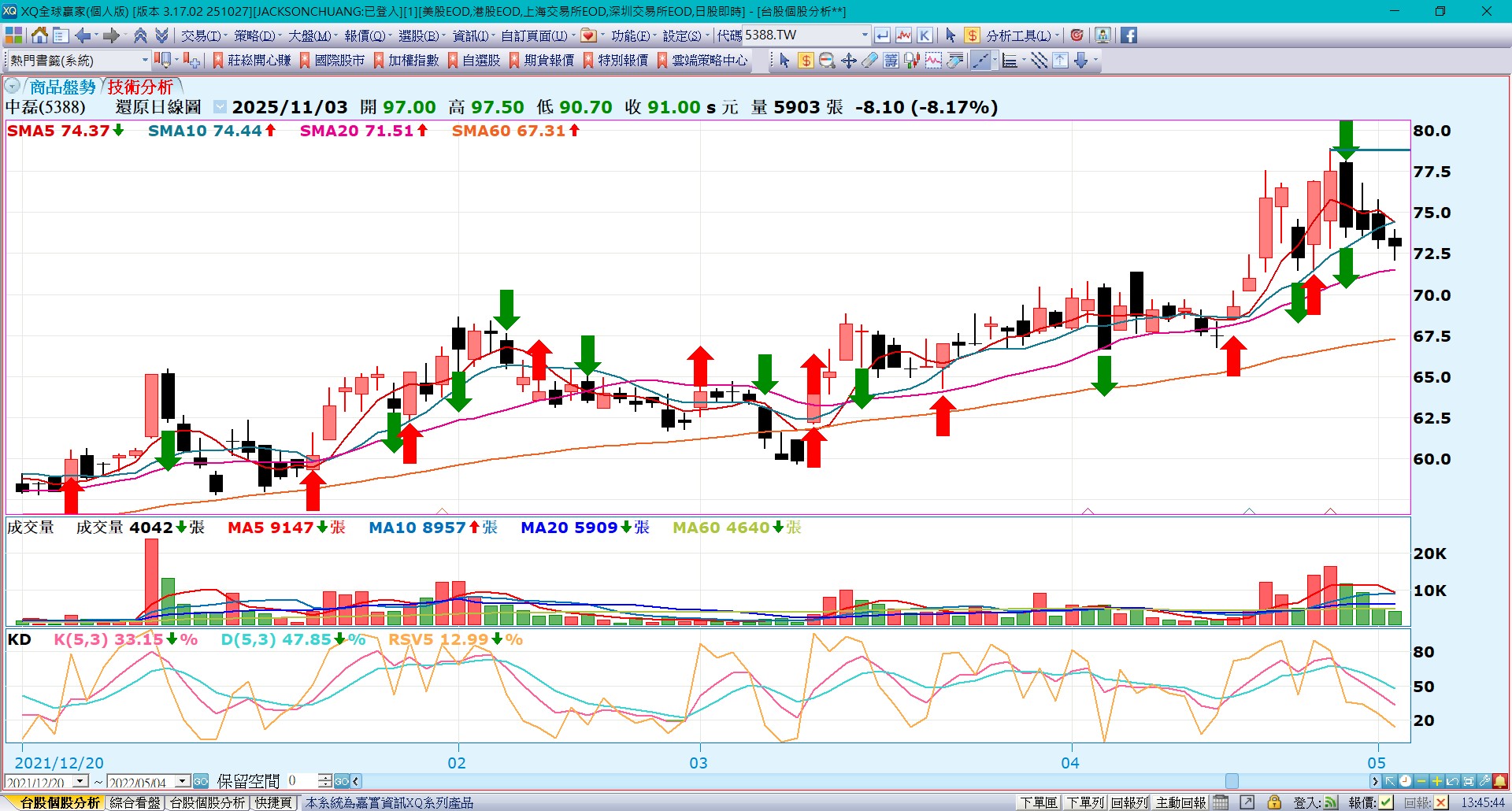Select the eraser drawing tool
This screenshot has height=811, width=1512.
(869, 61)
